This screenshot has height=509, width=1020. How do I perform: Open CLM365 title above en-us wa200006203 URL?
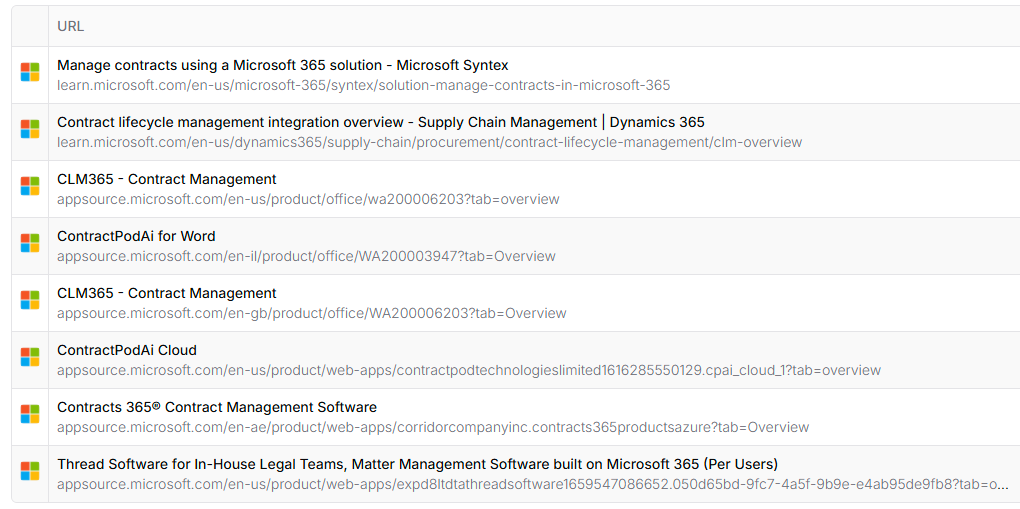(x=167, y=179)
